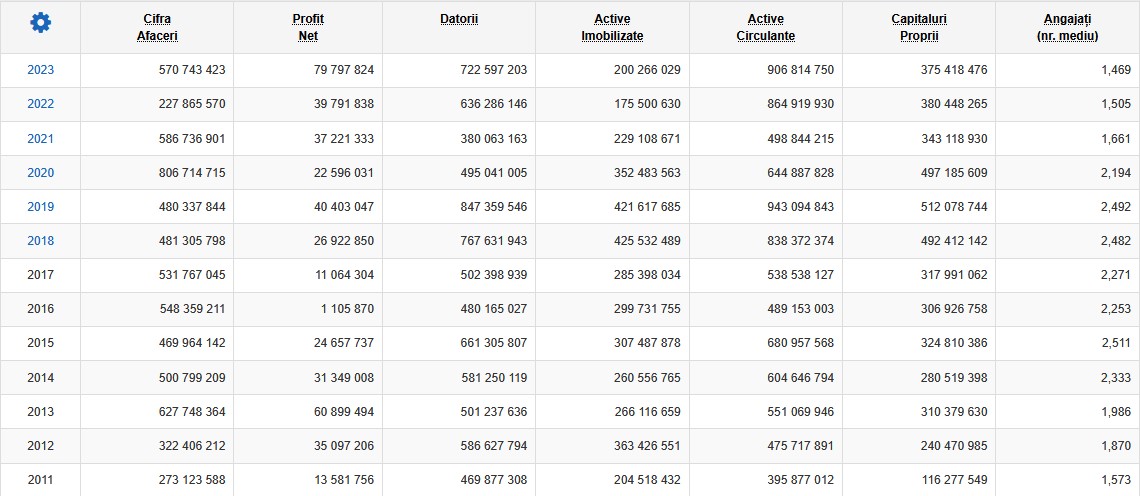Click the Active Imobilizate column header
The height and width of the screenshot is (496, 1140).
coord(612,27)
